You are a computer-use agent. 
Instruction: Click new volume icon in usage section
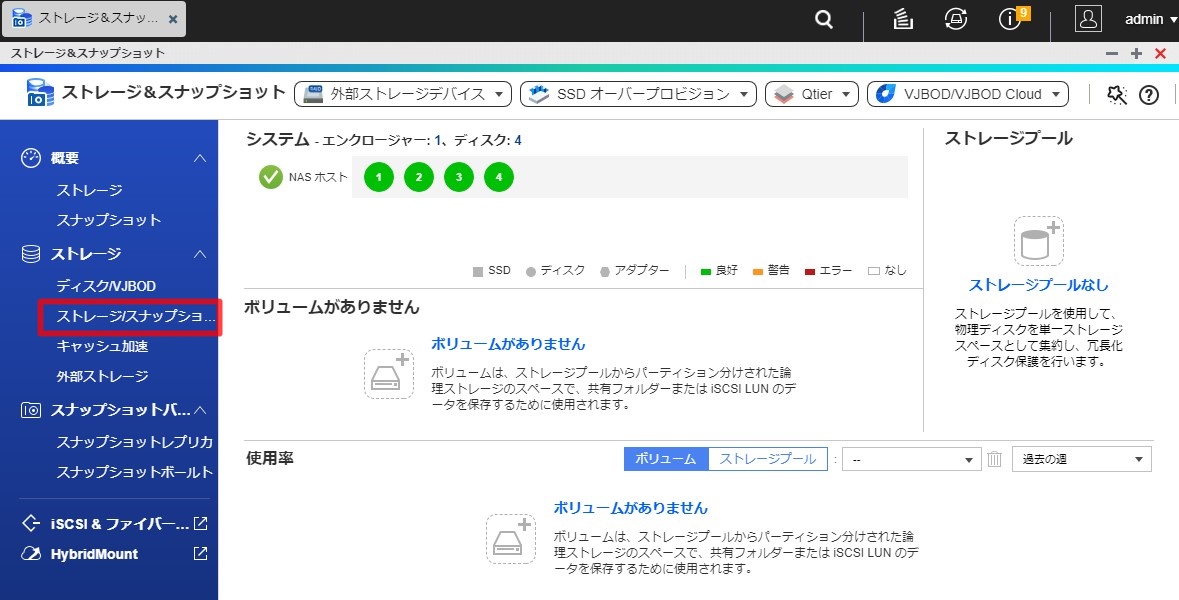pos(511,538)
